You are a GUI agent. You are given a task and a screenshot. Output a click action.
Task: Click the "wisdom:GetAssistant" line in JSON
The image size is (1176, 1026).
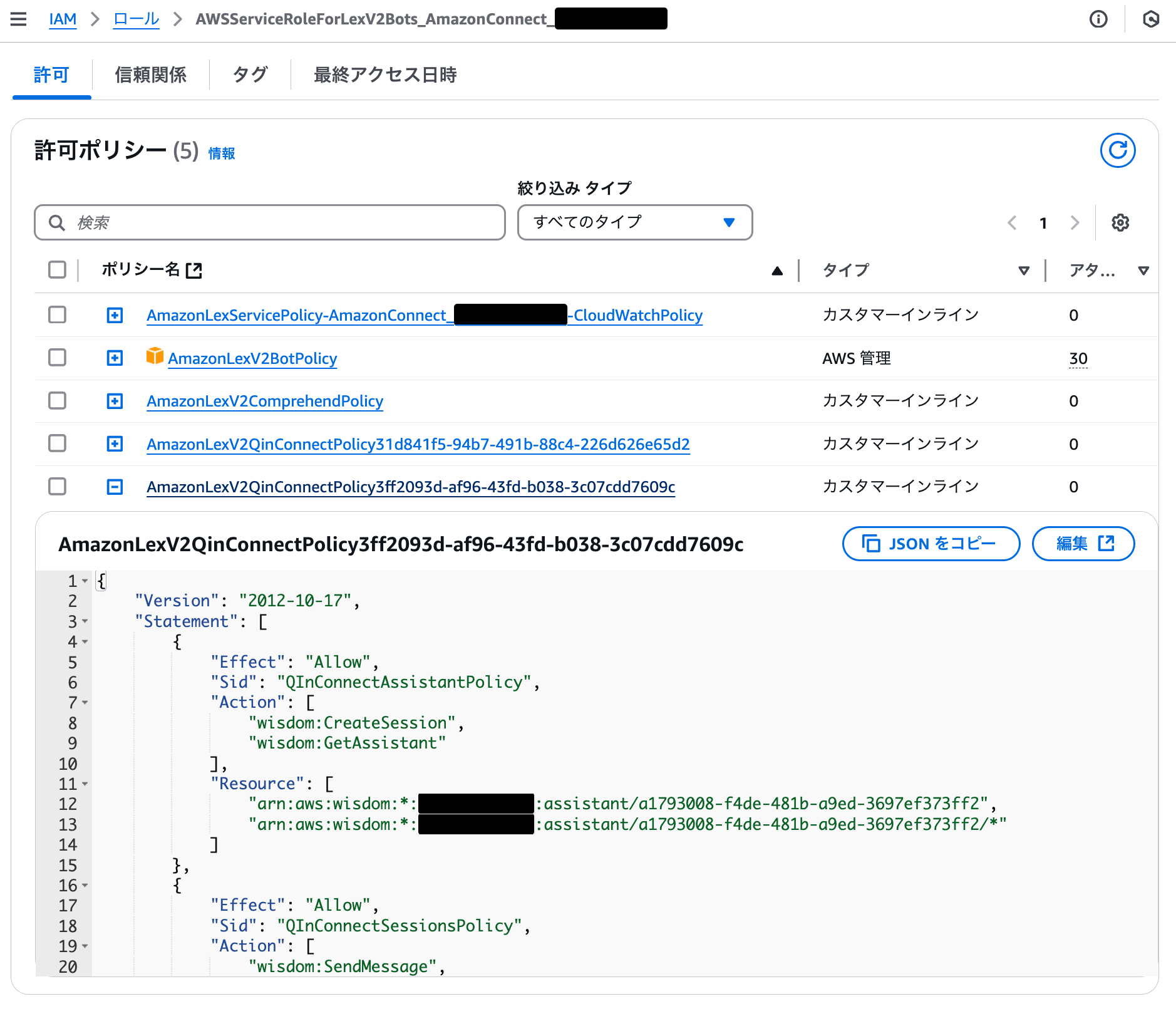tap(348, 743)
